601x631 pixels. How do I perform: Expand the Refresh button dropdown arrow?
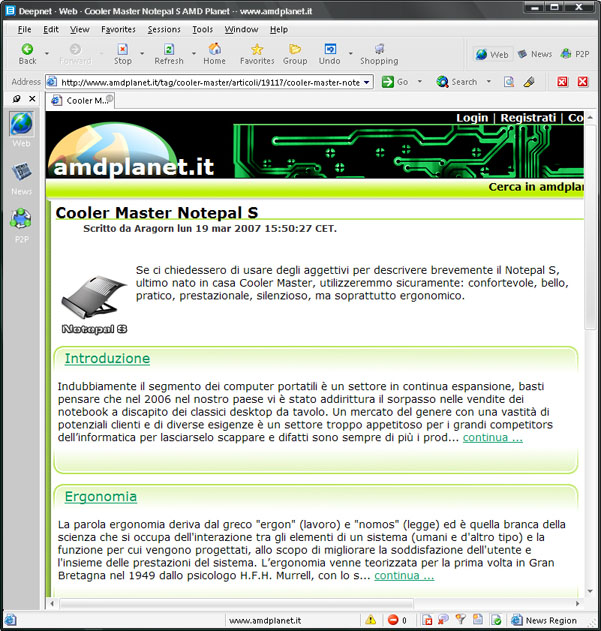tap(194, 54)
